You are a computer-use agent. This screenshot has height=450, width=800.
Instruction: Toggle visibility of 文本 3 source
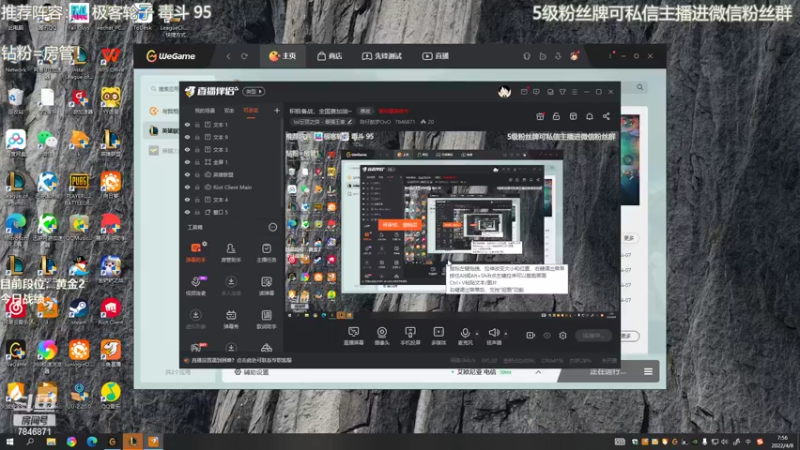tap(187, 149)
